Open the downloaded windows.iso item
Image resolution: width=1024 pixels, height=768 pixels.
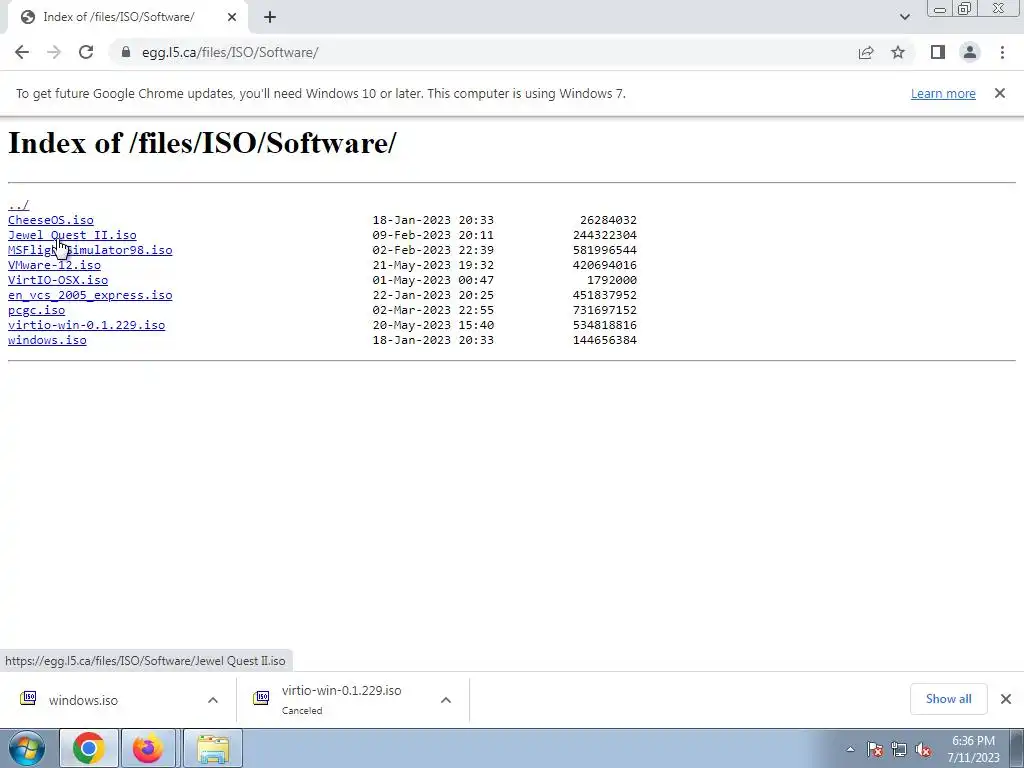pyautogui.click(x=83, y=700)
